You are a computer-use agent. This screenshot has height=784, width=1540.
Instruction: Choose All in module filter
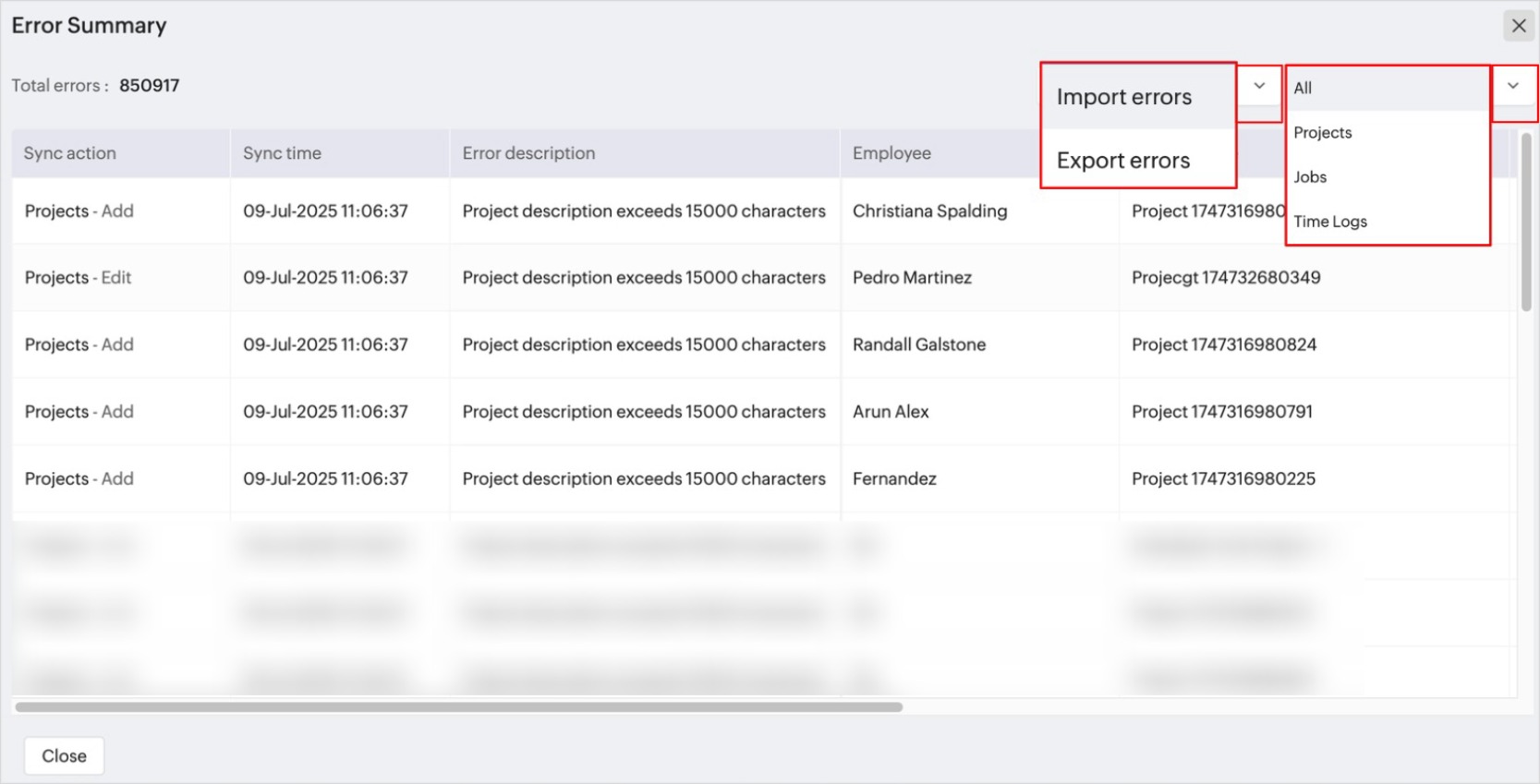(1304, 89)
